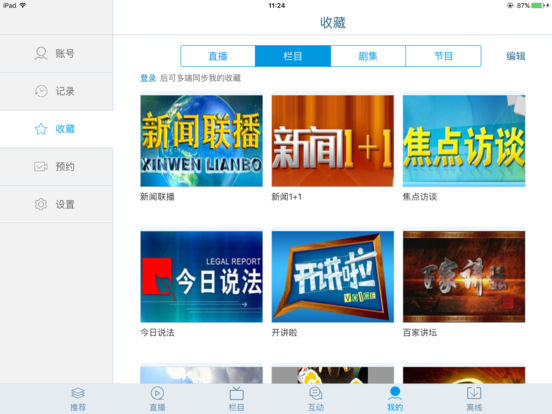
Task: Go to 推荐 recommendations in bottom bar
Action: (78, 399)
